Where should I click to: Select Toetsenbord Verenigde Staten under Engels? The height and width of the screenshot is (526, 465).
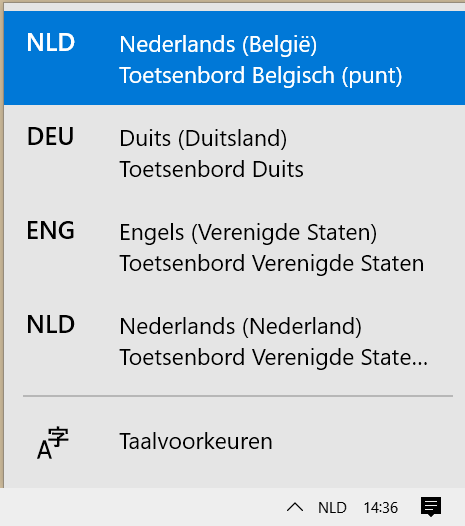[x=272, y=263]
